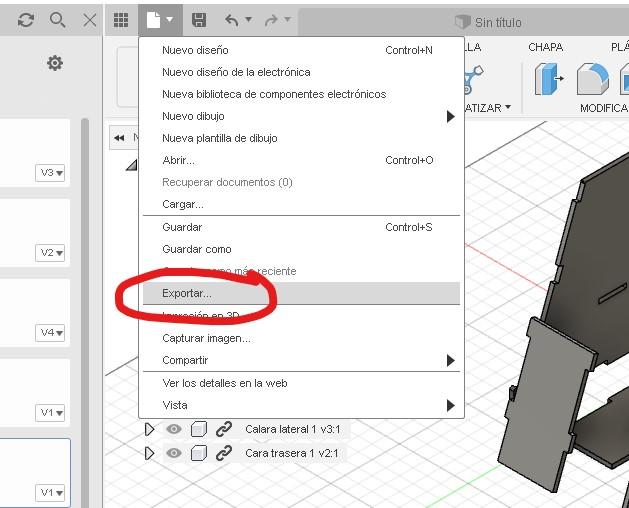Select the Sin título document tab
Viewport: 629px width, 508px height.
click(x=488, y=22)
